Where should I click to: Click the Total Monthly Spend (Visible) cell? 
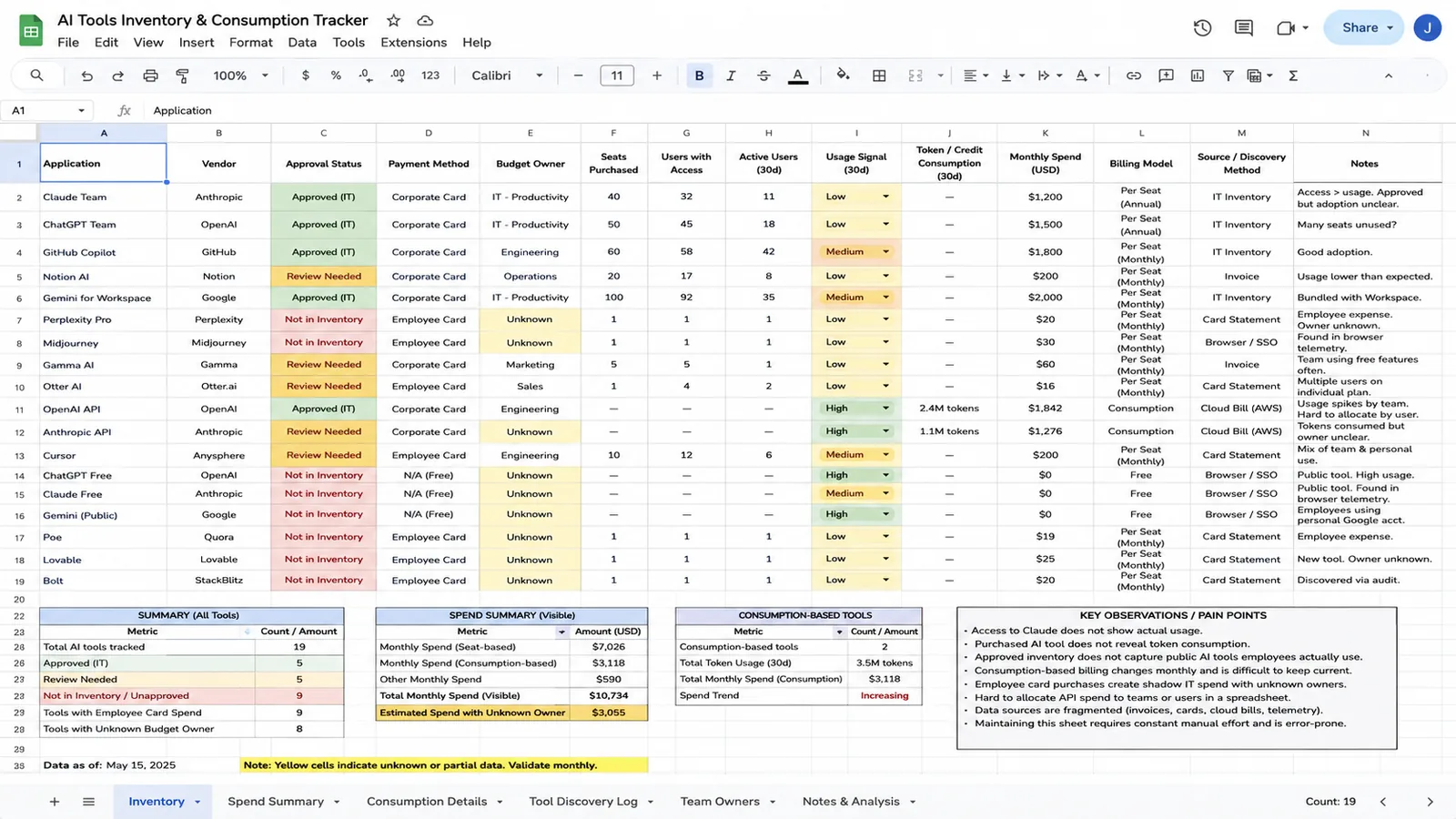[474, 695]
